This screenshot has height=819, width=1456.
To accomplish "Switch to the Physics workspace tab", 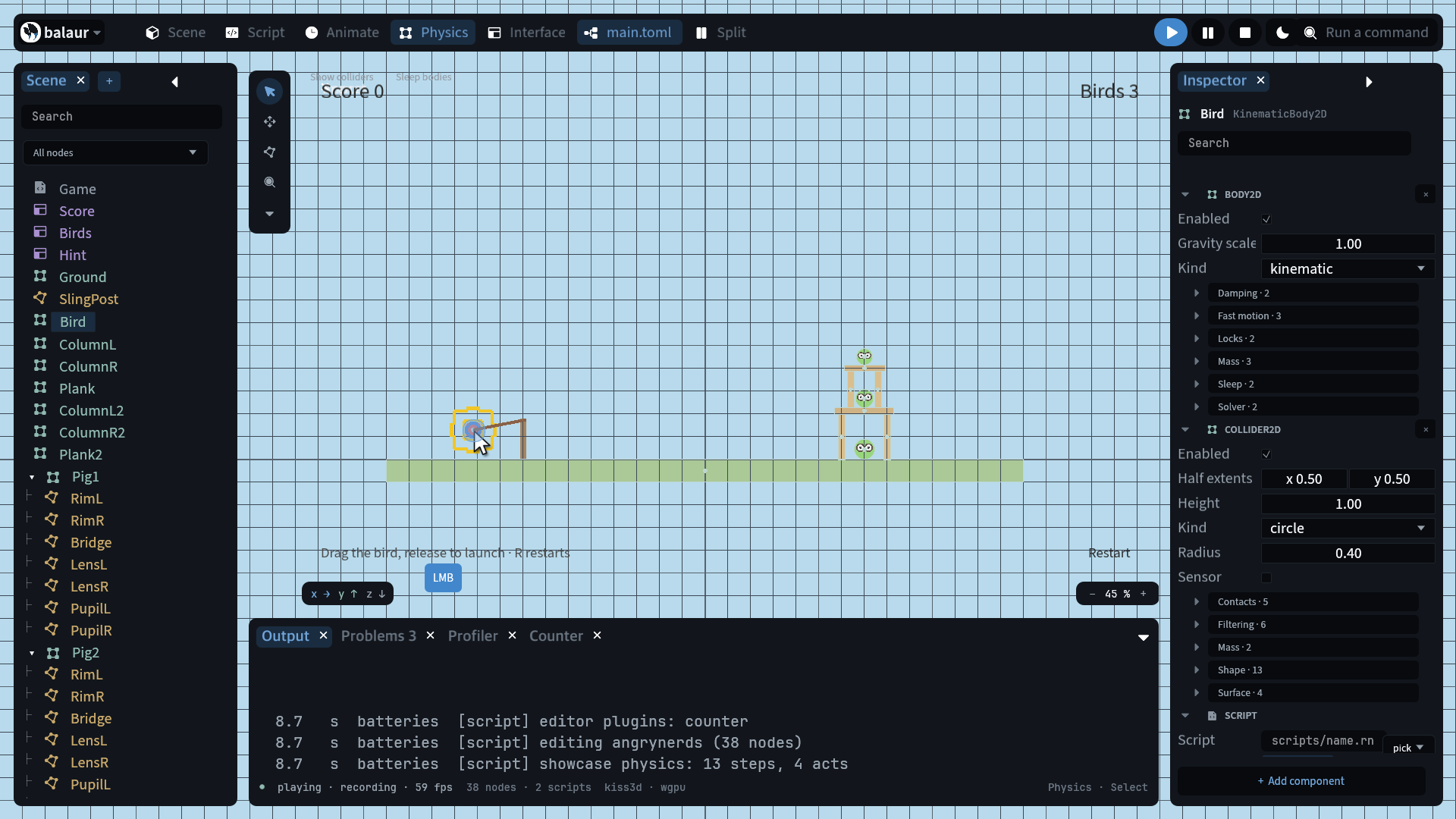I will point(433,33).
